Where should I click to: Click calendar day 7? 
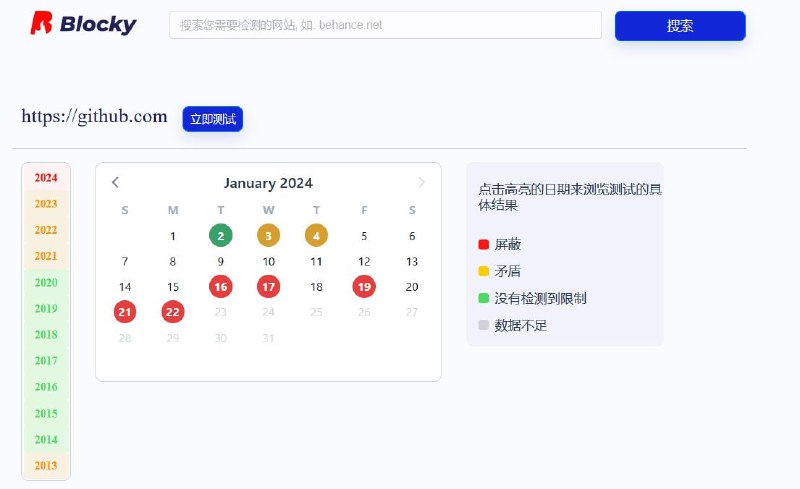click(x=125, y=261)
